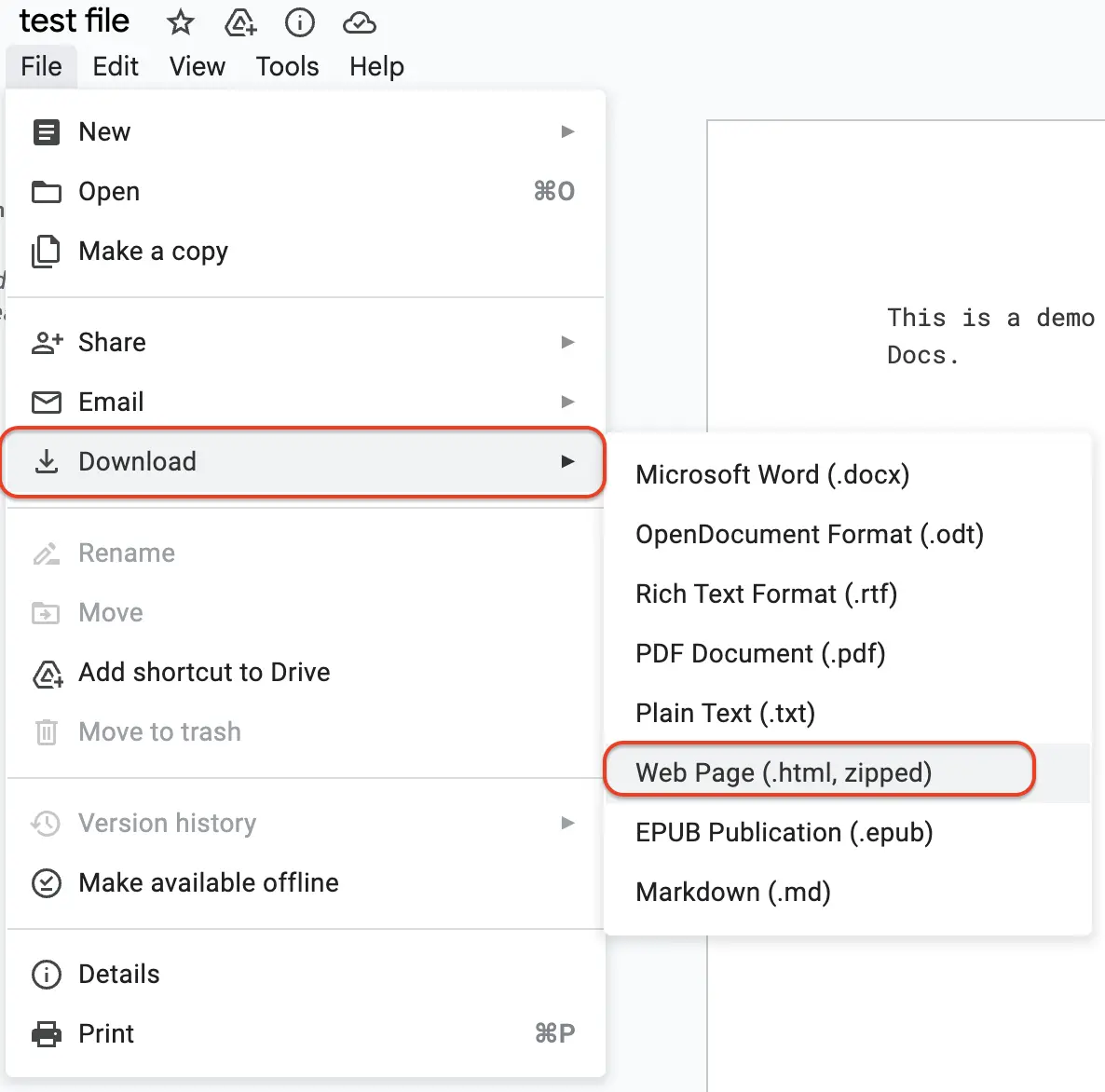Screen dimensions: 1105x1092
Task: Click the Print ⌘P shortcut text
Action: coord(554,1034)
